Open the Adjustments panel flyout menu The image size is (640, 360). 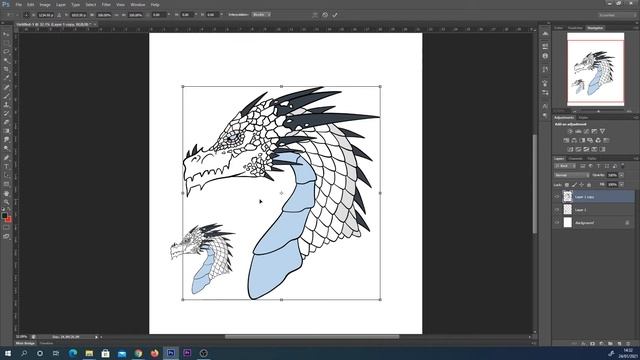pyautogui.click(x=636, y=118)
